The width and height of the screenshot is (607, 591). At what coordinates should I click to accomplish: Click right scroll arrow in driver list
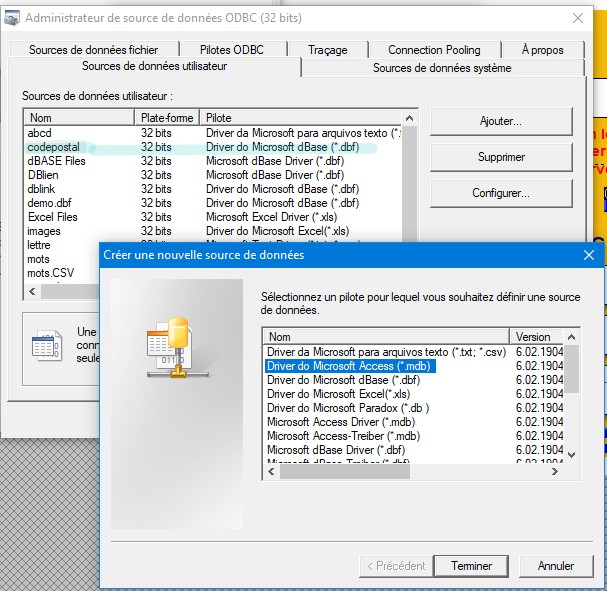click(555, 471)
